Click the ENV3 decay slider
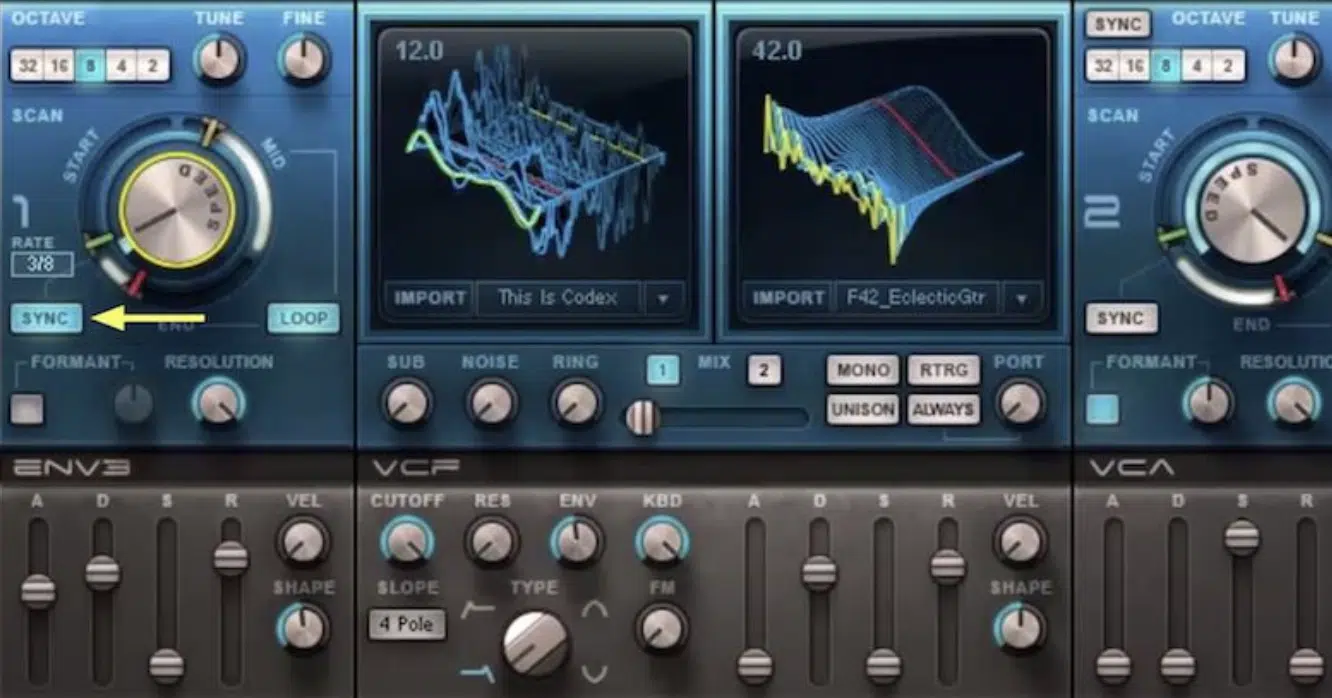 click(x=102, y=573)
